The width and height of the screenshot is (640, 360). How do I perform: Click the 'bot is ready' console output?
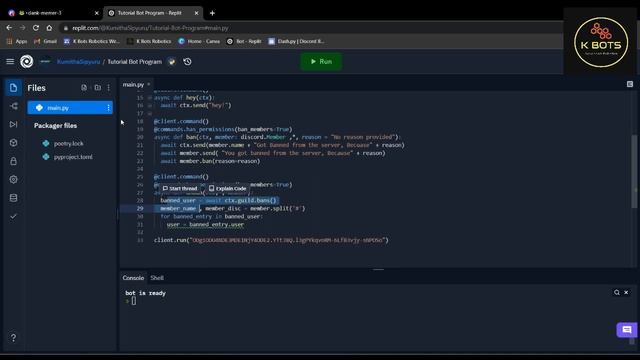point(145,293)
